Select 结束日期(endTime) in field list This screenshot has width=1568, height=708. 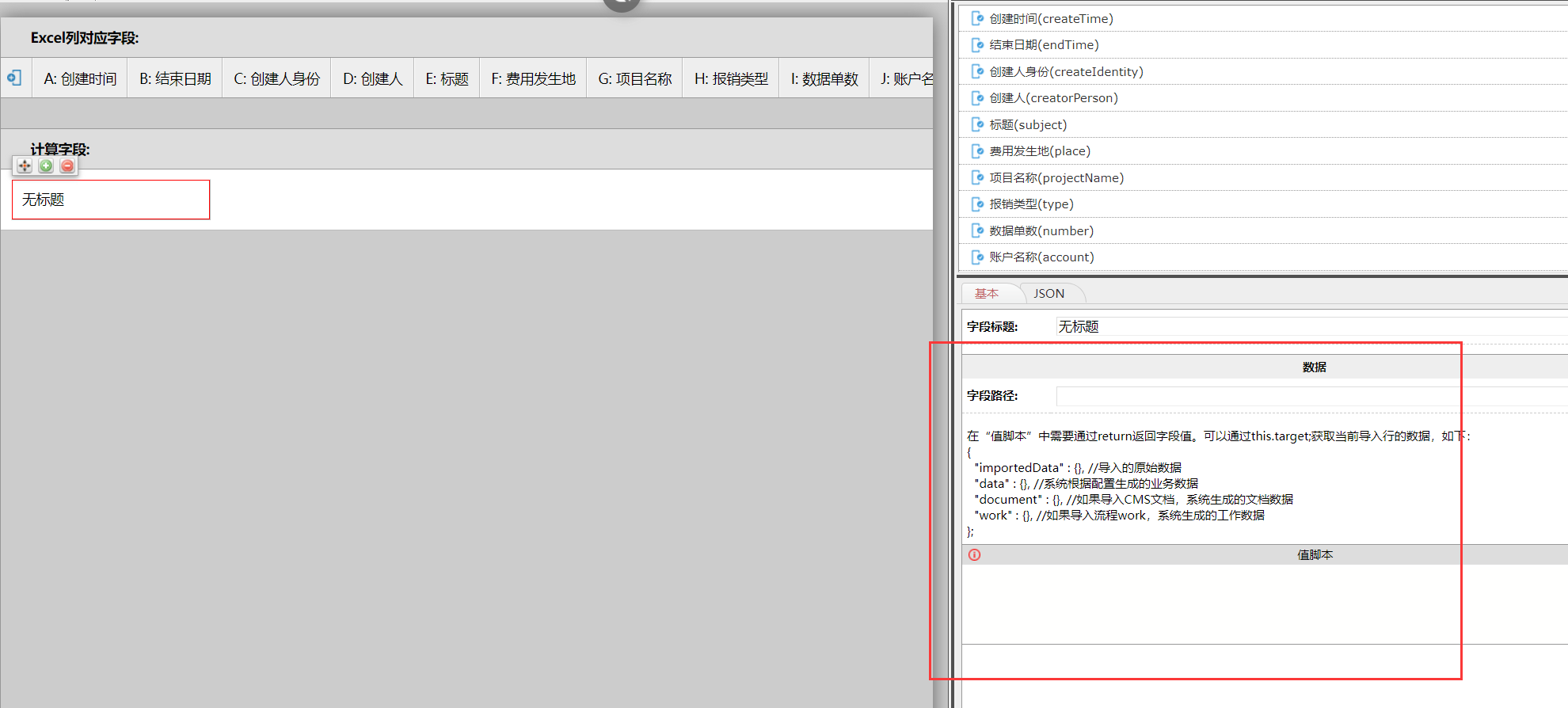(1044, 45)
